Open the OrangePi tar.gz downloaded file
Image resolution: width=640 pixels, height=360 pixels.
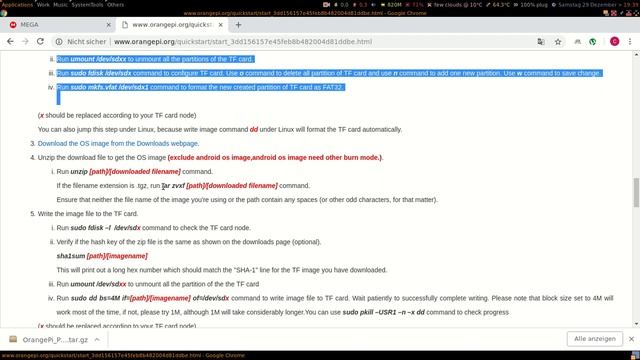coord(55,340)
